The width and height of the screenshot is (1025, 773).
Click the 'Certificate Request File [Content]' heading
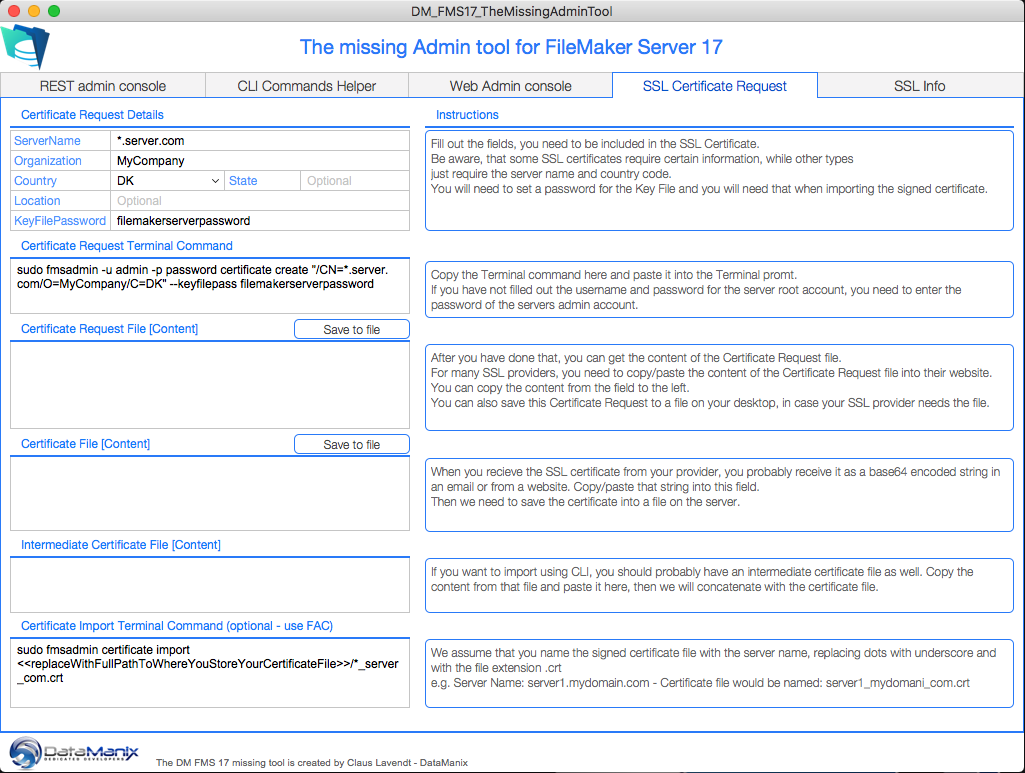point(109,329)
